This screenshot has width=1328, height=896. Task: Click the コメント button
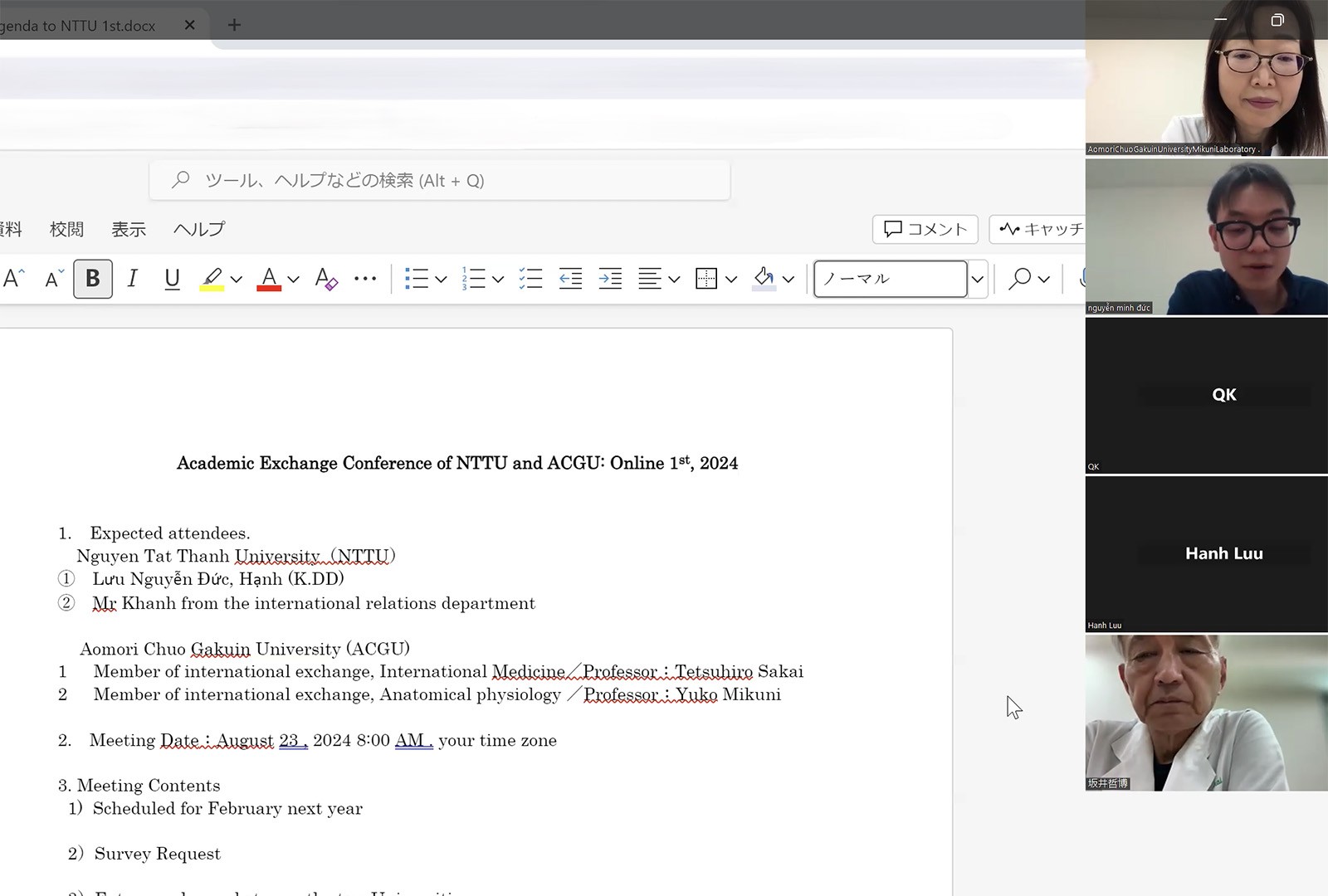[x=925, y=229]
